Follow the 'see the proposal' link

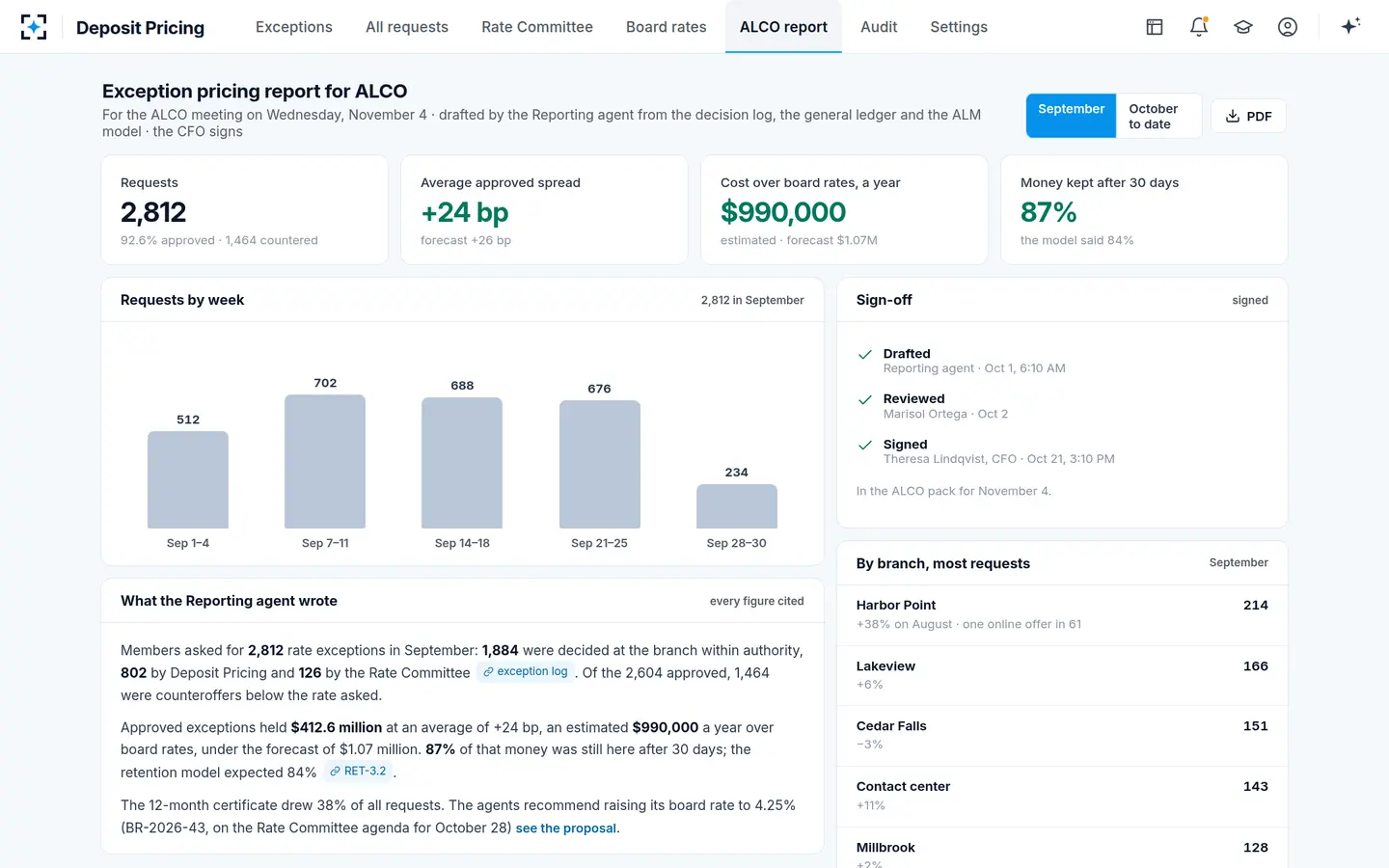click(x=566, y=828)
